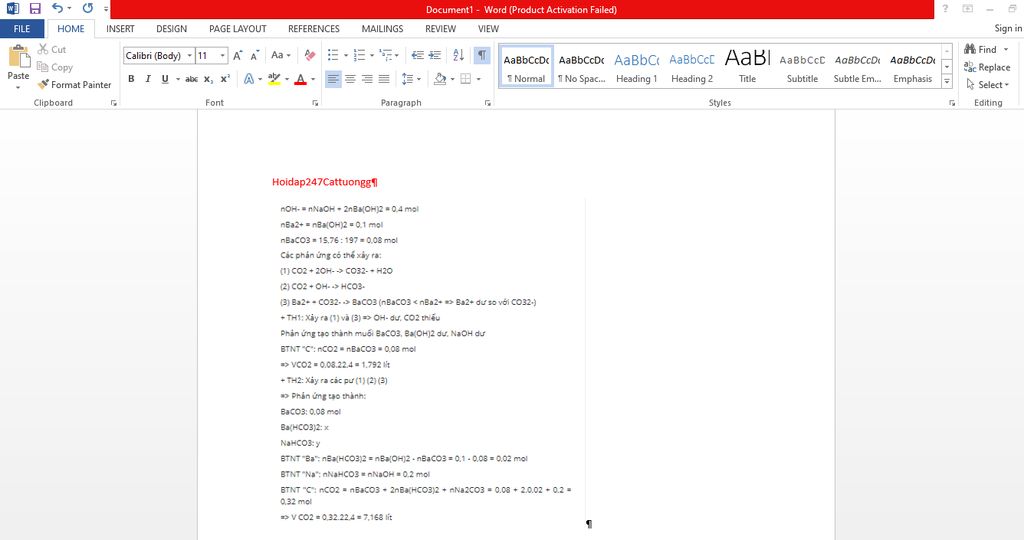Open borders dropdown arrow

click(479, 79)
